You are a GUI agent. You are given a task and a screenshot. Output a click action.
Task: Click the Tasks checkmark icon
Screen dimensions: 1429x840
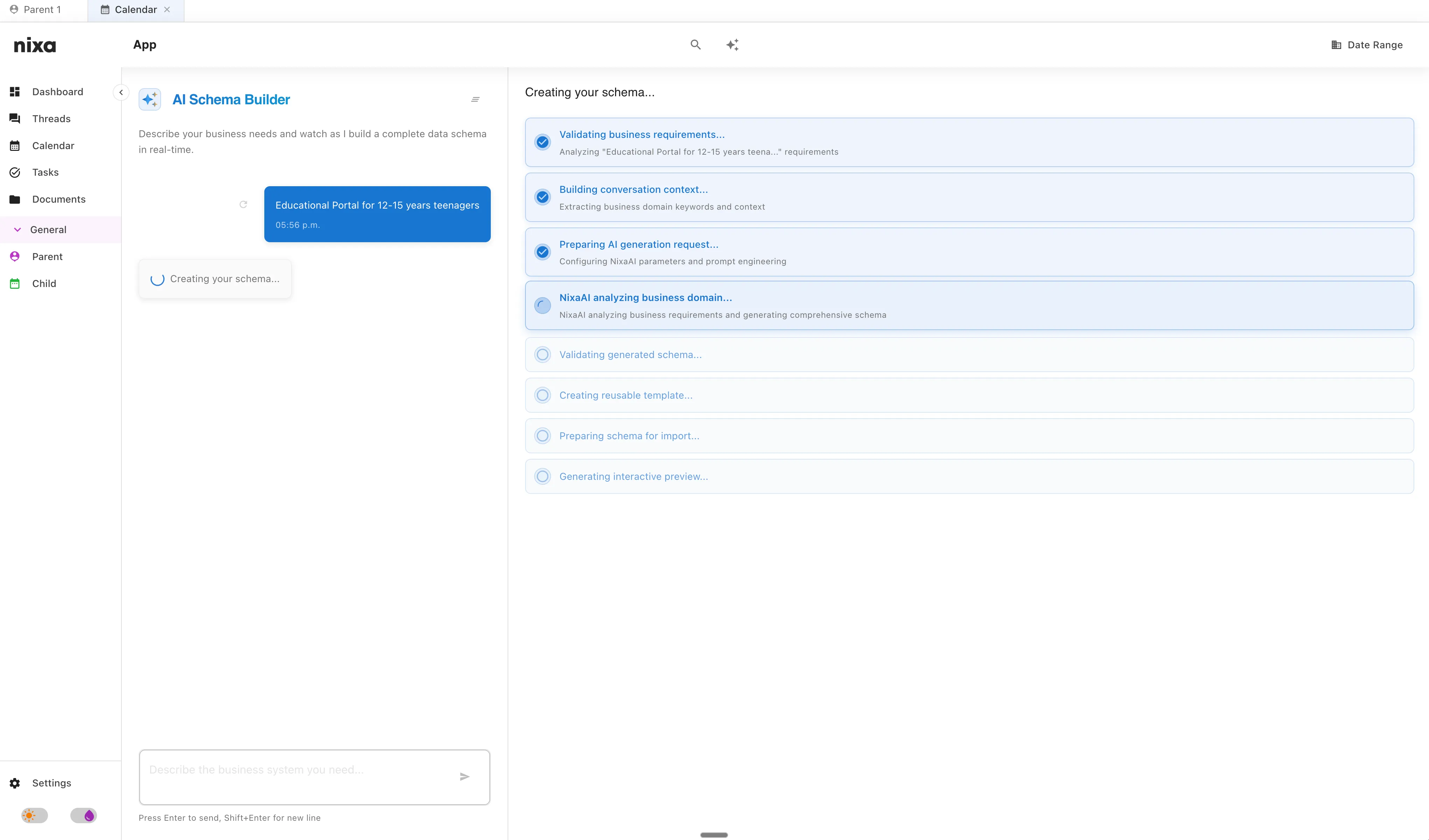click(x=15, y=172)
